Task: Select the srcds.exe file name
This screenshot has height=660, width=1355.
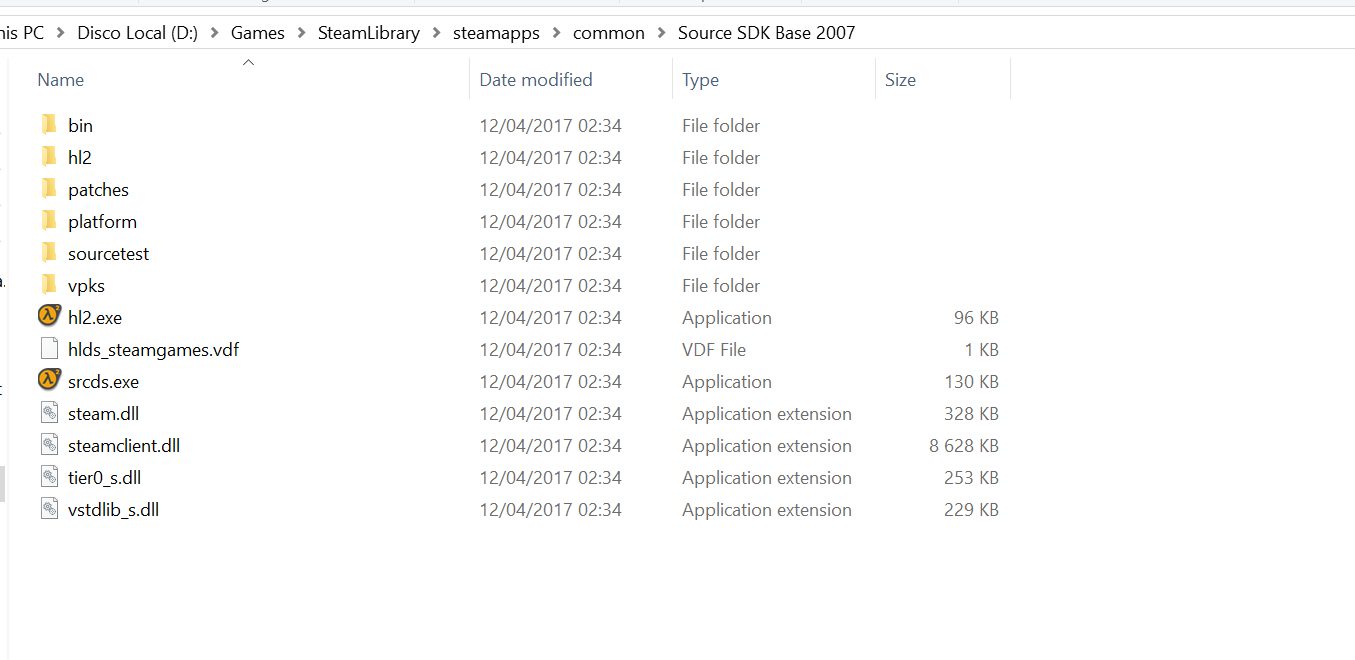Action: coord(103,381)
